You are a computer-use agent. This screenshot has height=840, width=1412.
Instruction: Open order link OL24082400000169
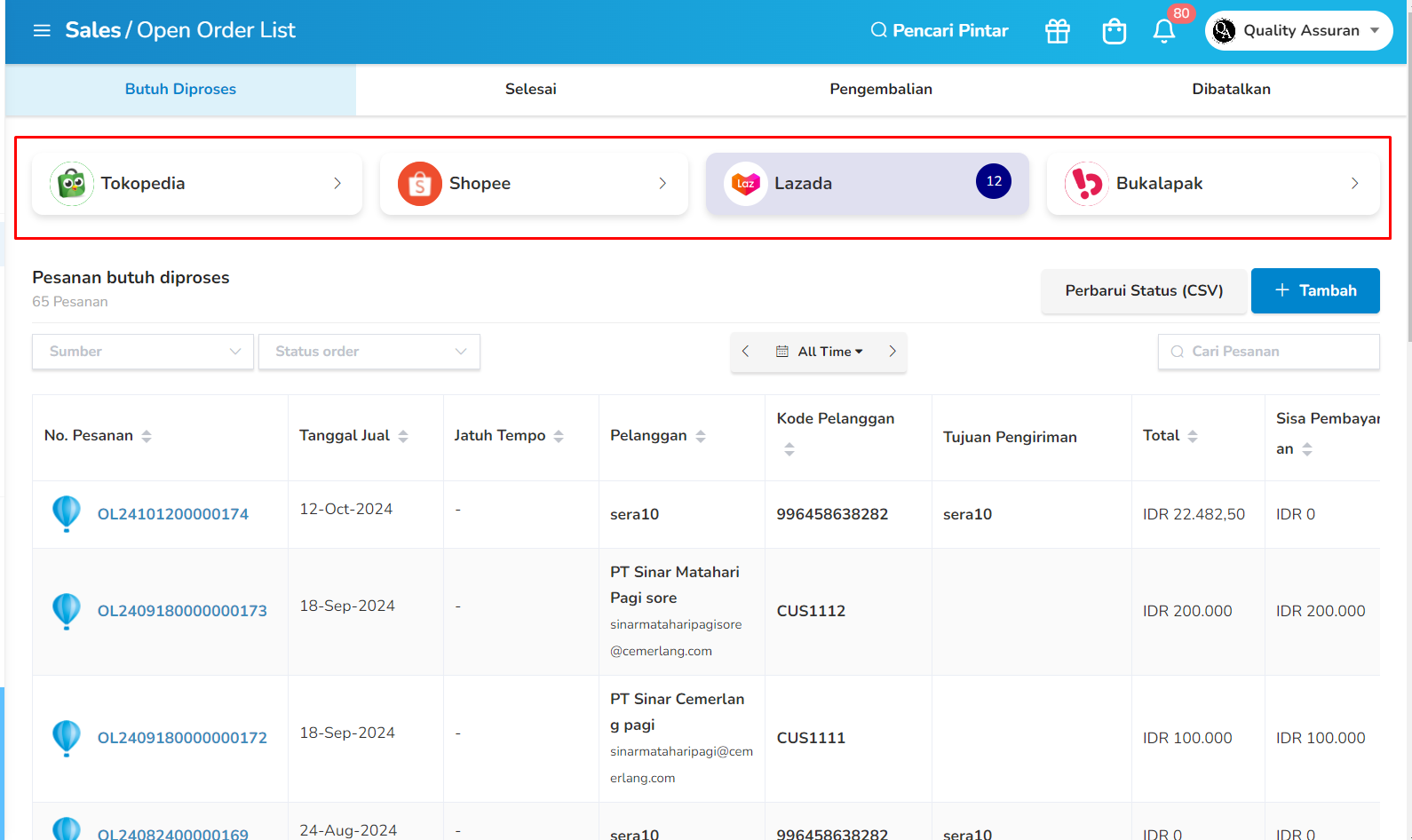click(x=173, y=834)
